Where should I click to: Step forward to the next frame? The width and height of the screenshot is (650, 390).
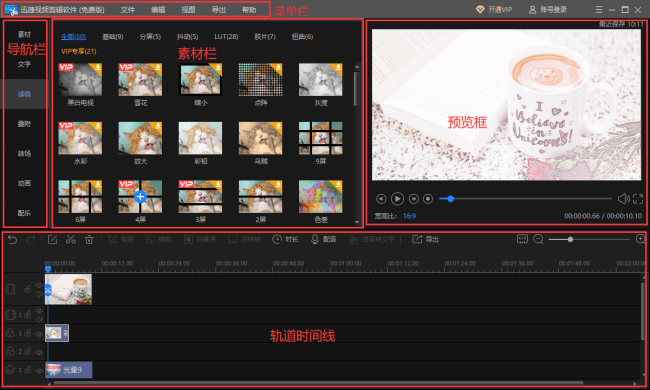pos(414,199)
